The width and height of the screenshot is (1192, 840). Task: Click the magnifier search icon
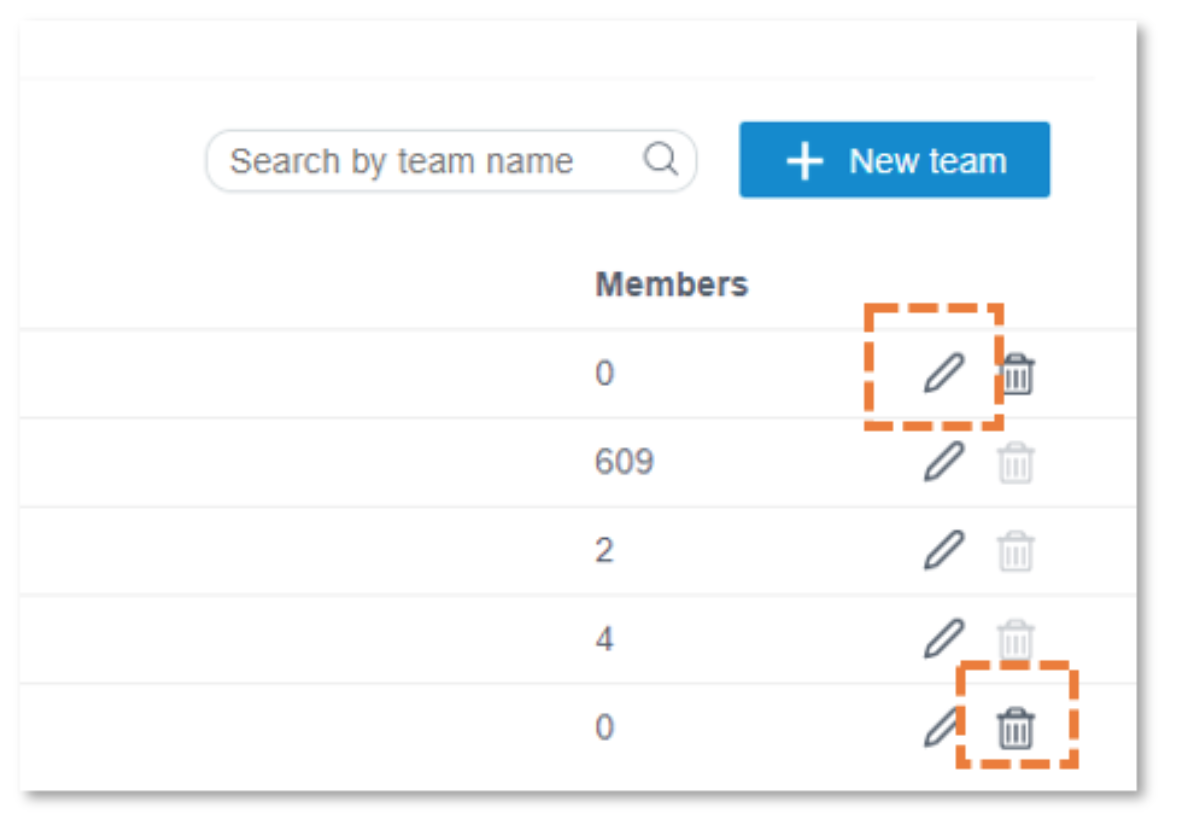(x=660, y=159)
